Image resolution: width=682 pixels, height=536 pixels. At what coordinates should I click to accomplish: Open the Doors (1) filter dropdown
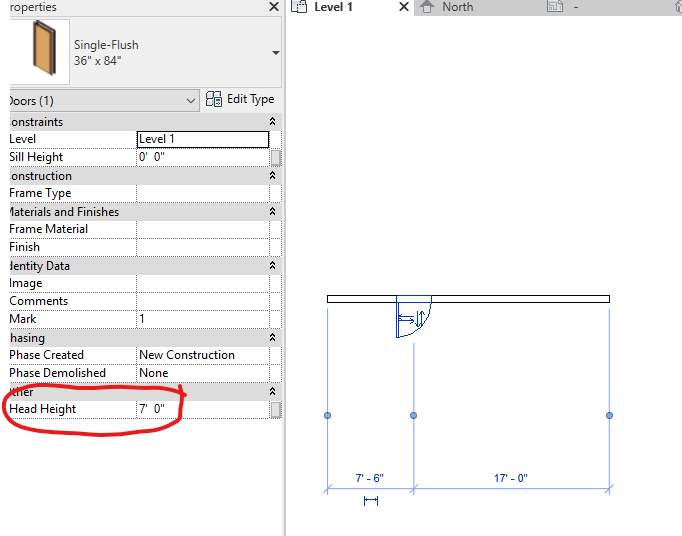tap(104, 101)
